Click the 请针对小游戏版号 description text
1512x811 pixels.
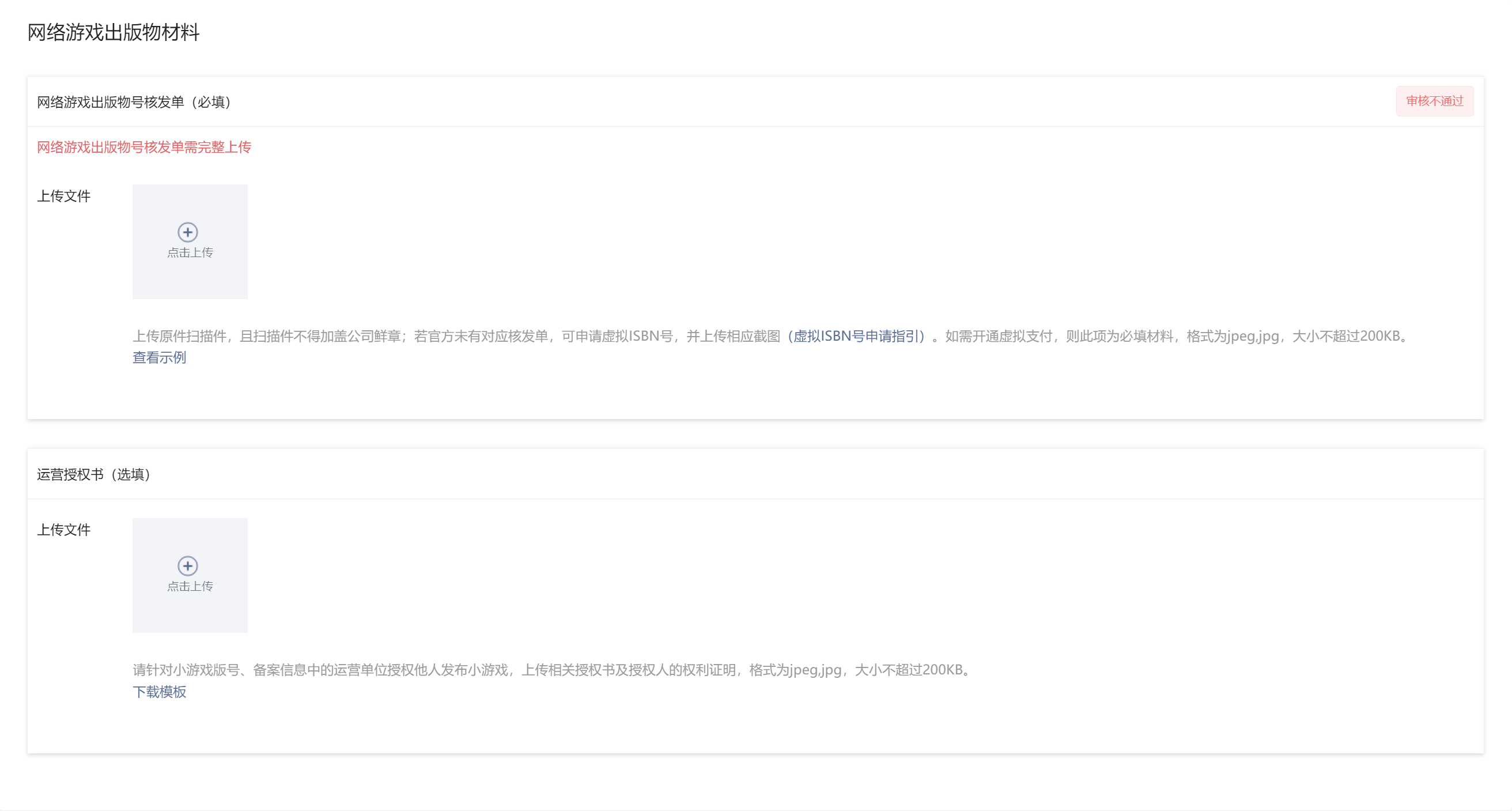[x=552, y=670]
